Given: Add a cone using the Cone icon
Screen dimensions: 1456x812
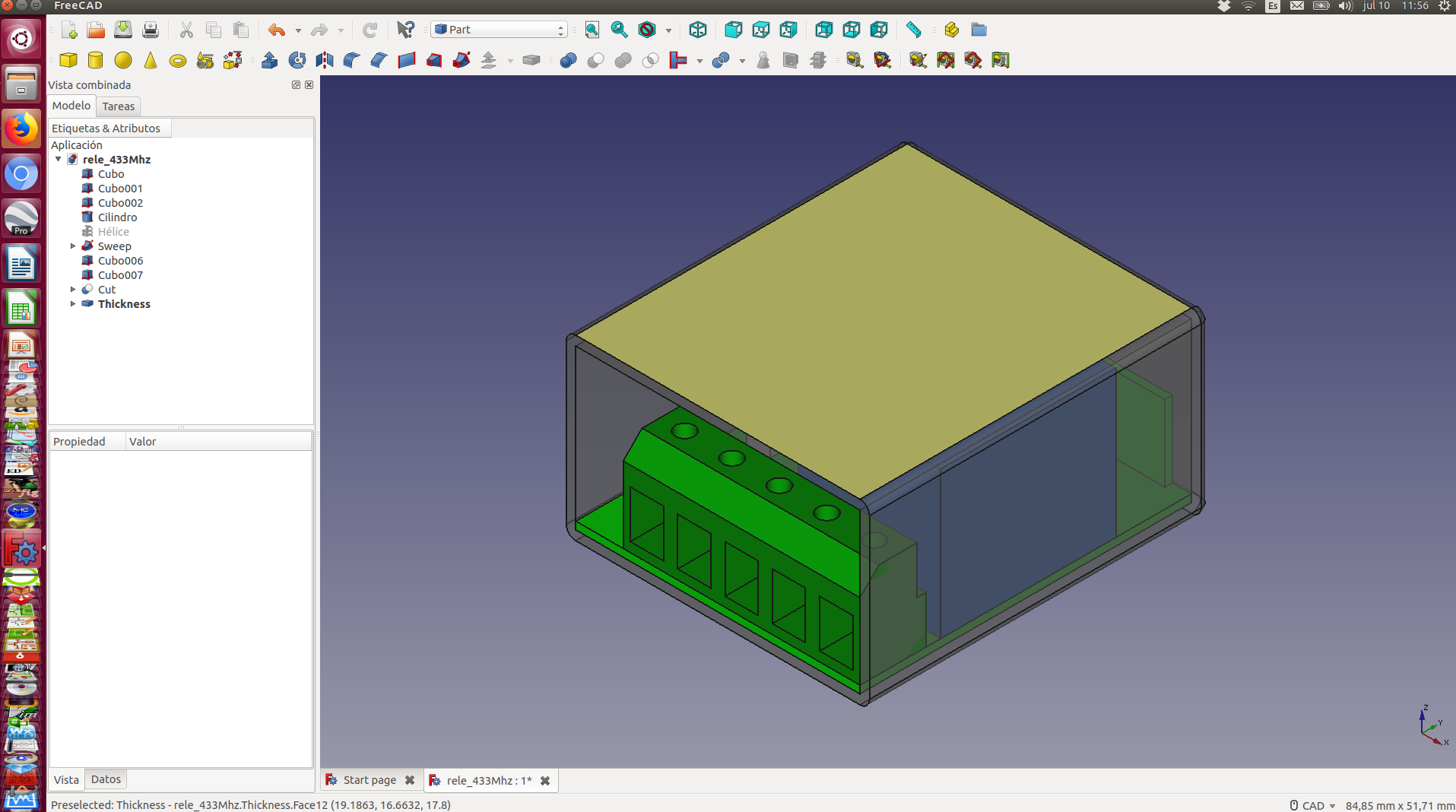Looking at the screenshot, I should (151, 60).
